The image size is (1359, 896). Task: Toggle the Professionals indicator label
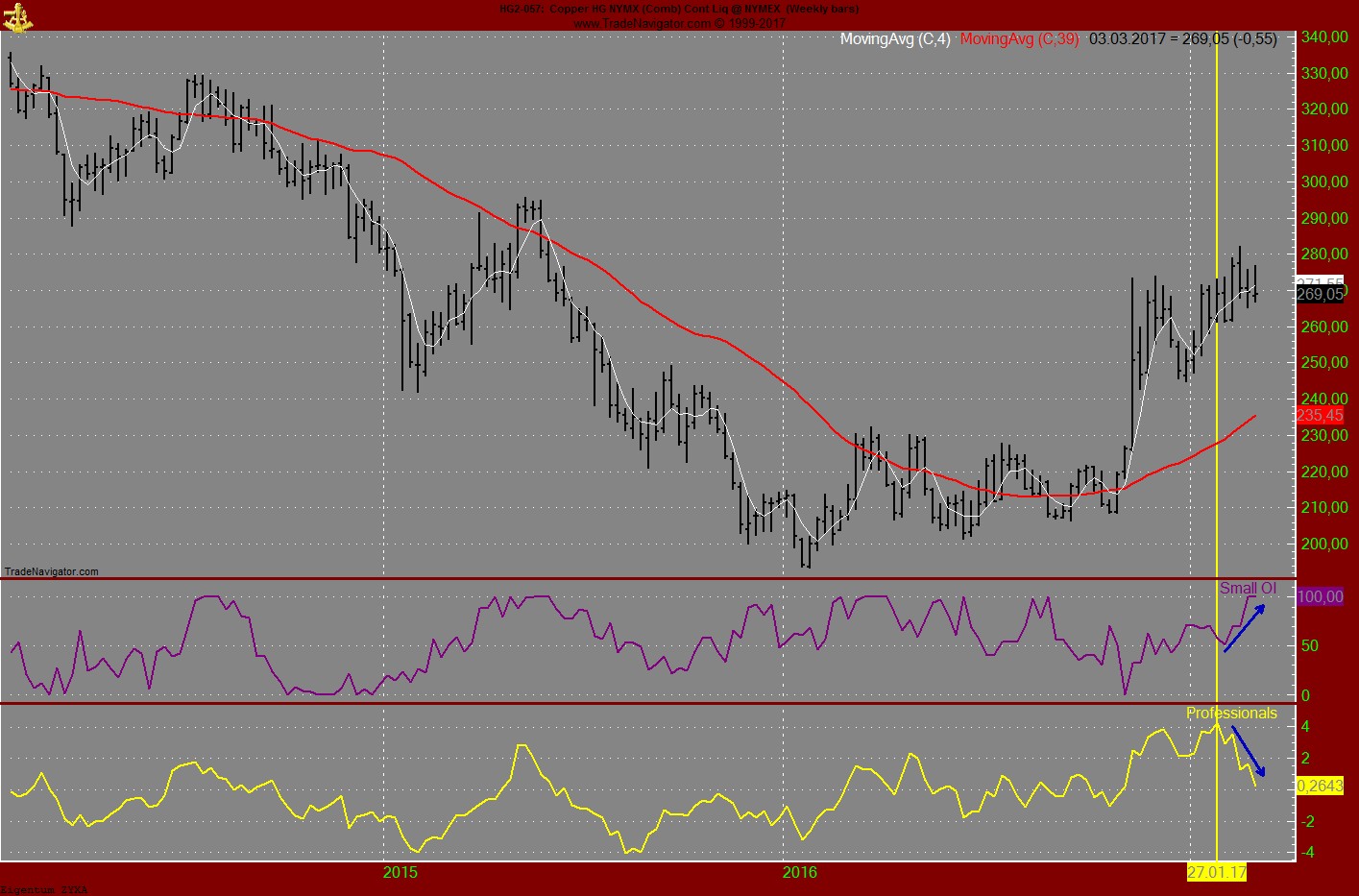[x=1232, y=713]
